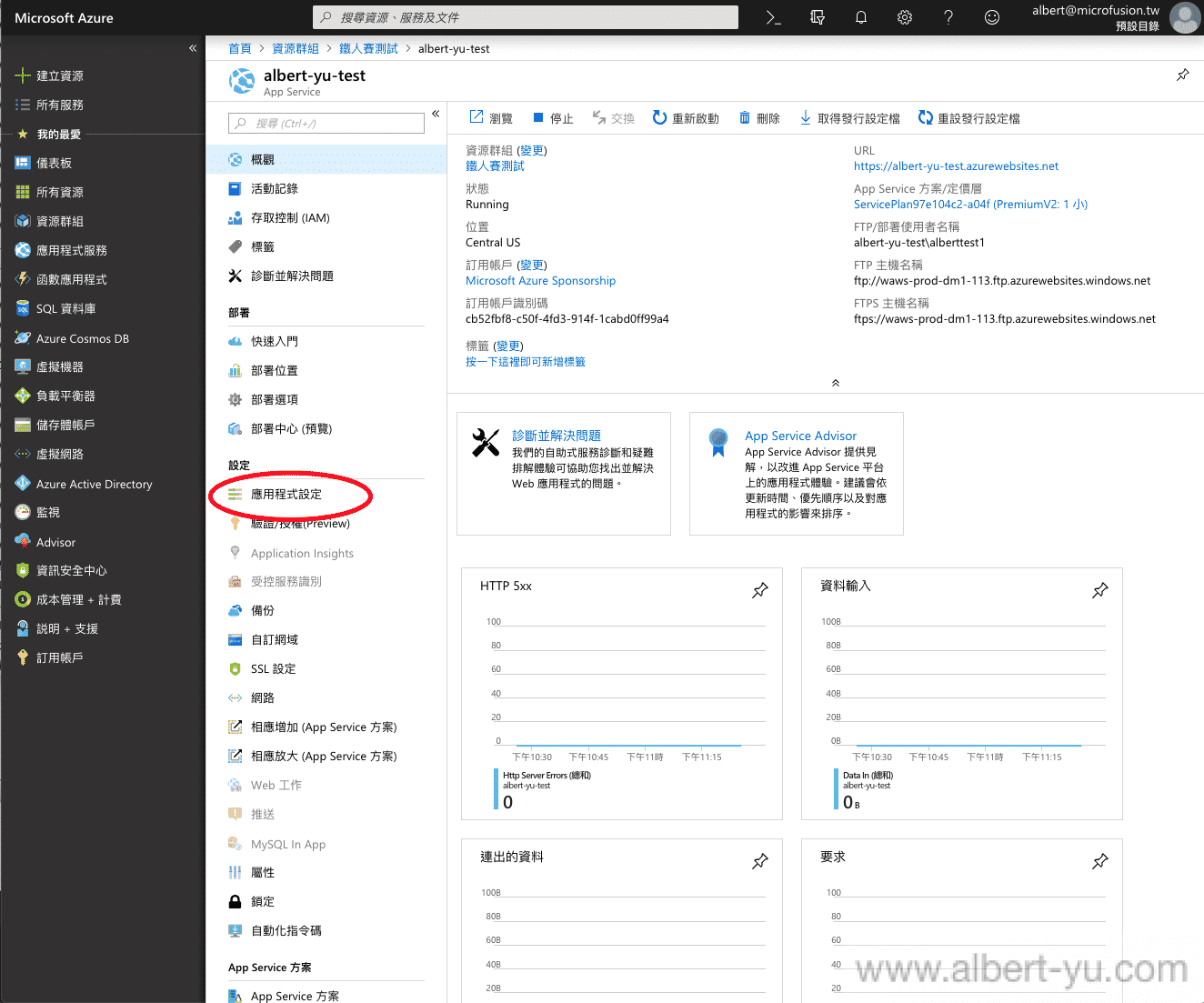Click 按一下這裡即可新增標籤 link

click(526, 362)
